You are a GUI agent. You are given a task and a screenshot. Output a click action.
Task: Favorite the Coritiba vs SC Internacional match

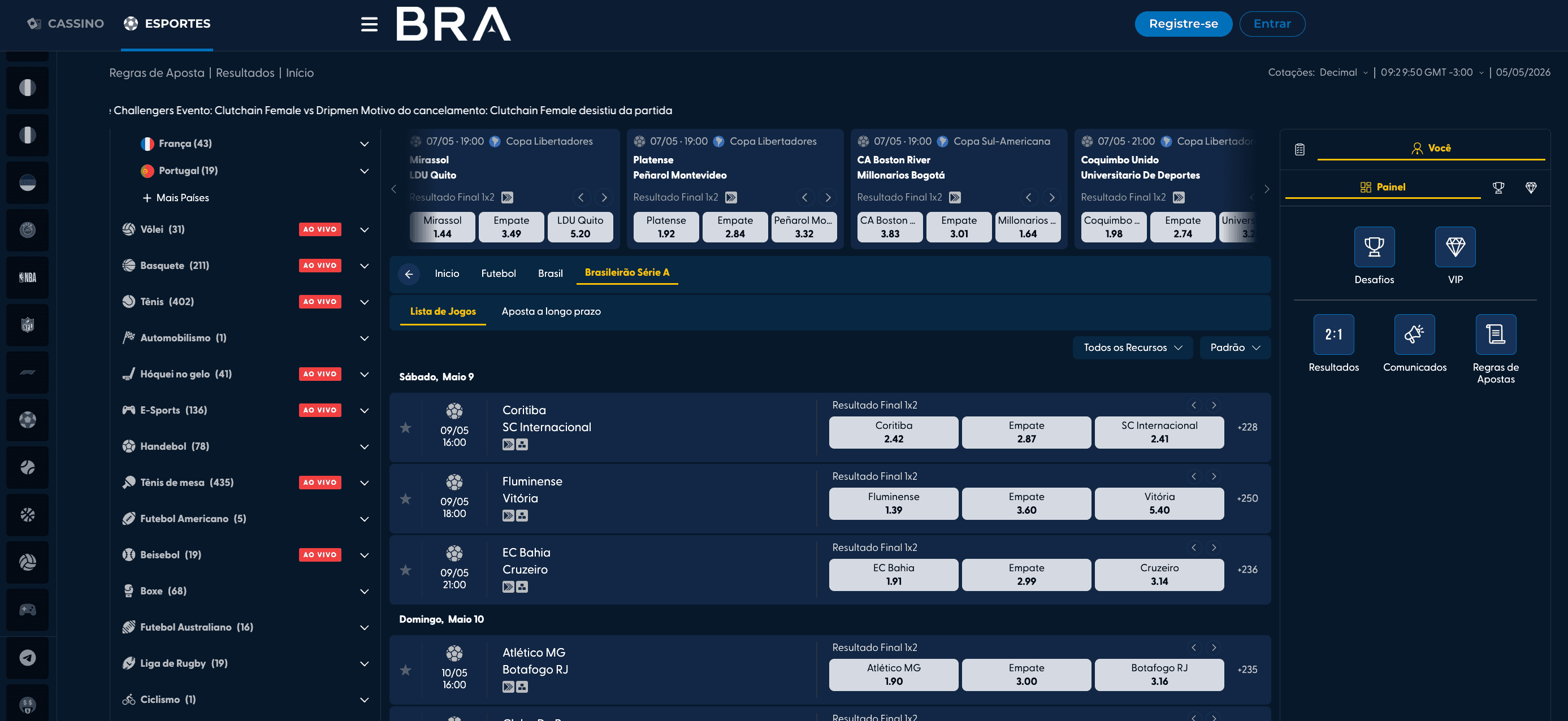405,428
